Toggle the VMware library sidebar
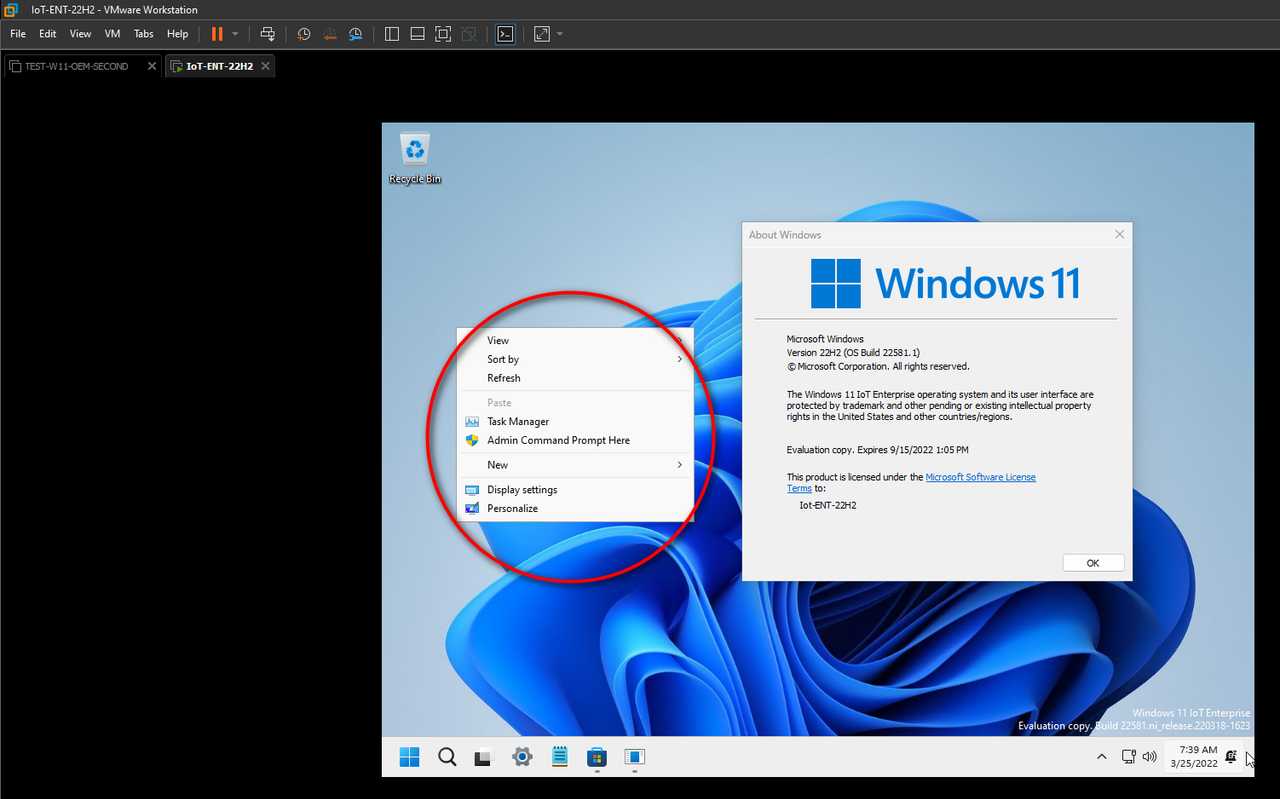The height and width of the screenshot is (799, 1280). pyautogui.click(x=392, y=34)
